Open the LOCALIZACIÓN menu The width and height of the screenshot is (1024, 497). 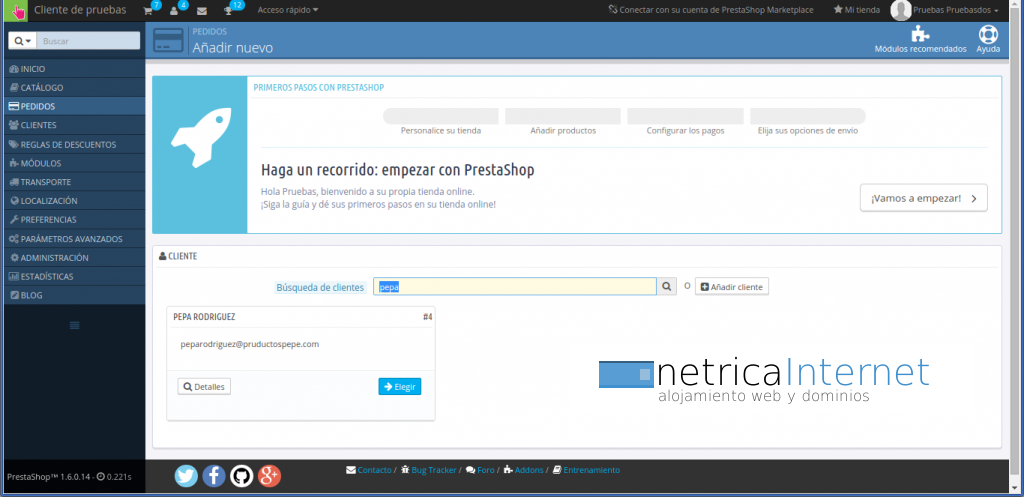pyautogui.click(x=74, y=201)
